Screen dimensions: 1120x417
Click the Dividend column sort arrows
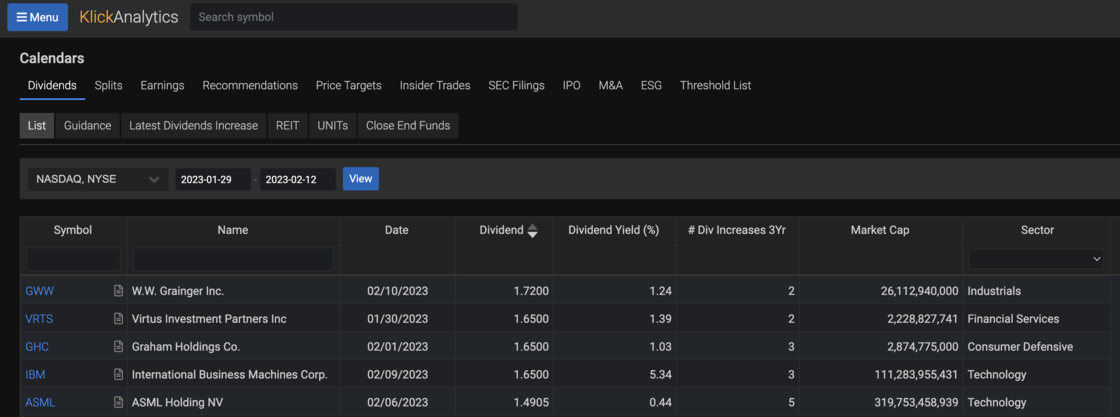[532, 231]
